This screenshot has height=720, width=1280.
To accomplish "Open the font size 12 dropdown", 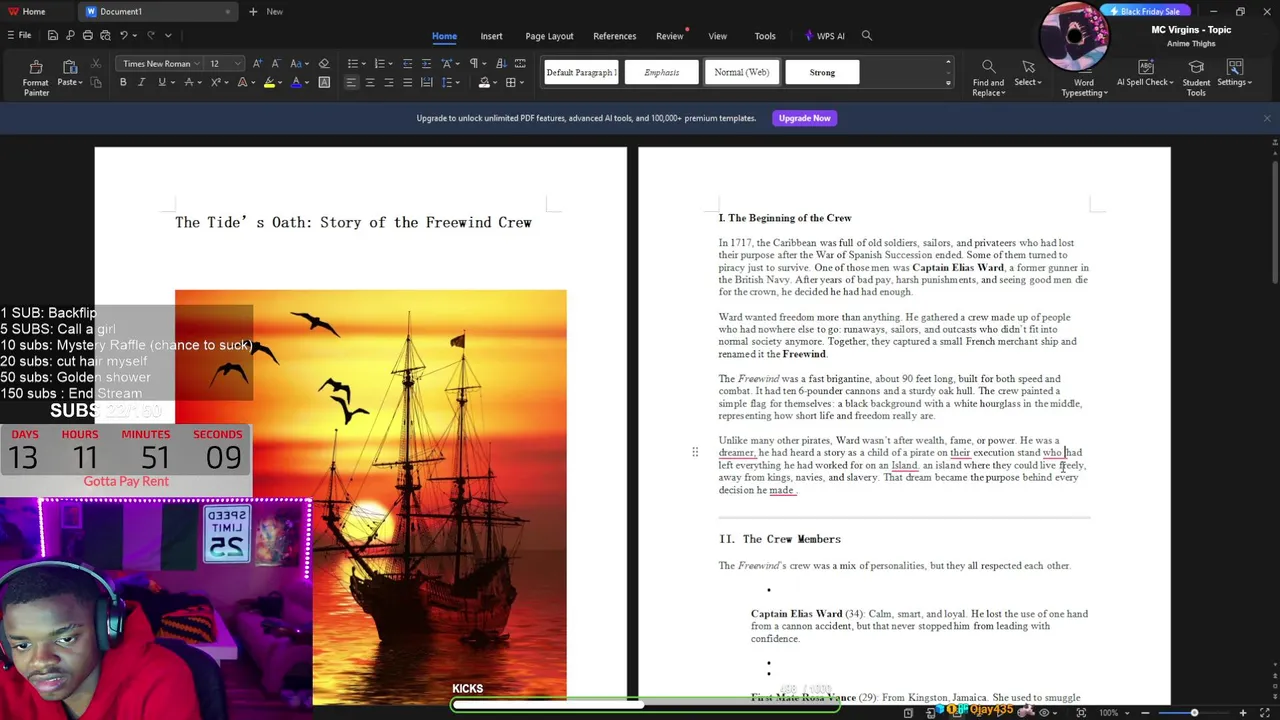I will pyautogui.click(x=237, y=64).
